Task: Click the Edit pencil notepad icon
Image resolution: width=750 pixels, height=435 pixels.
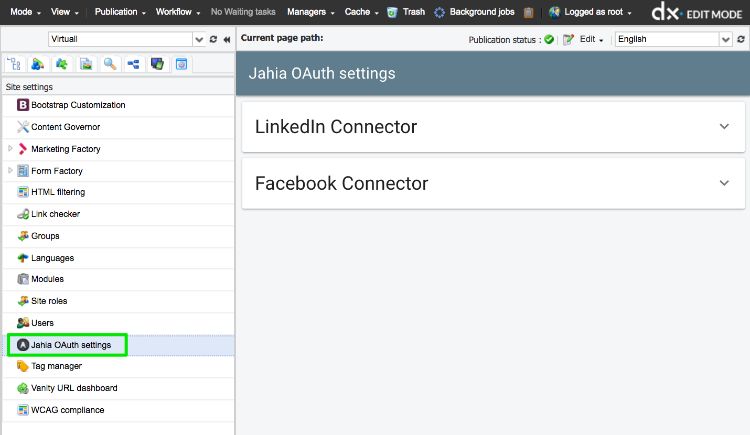Action: [x=568, y=39]
